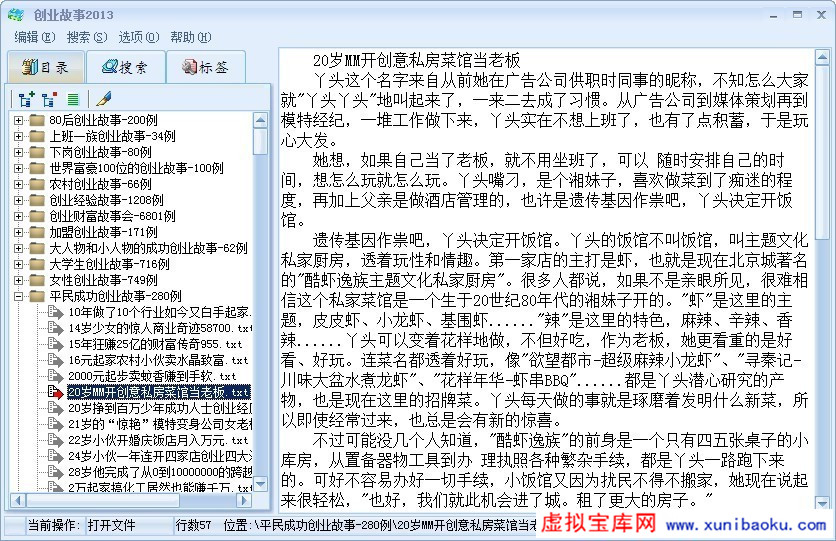Image resolution: width=836 pixels, height=541 pixels.
Task: Click the expand-all tree icon in toolbar
Action: (26, 99)
